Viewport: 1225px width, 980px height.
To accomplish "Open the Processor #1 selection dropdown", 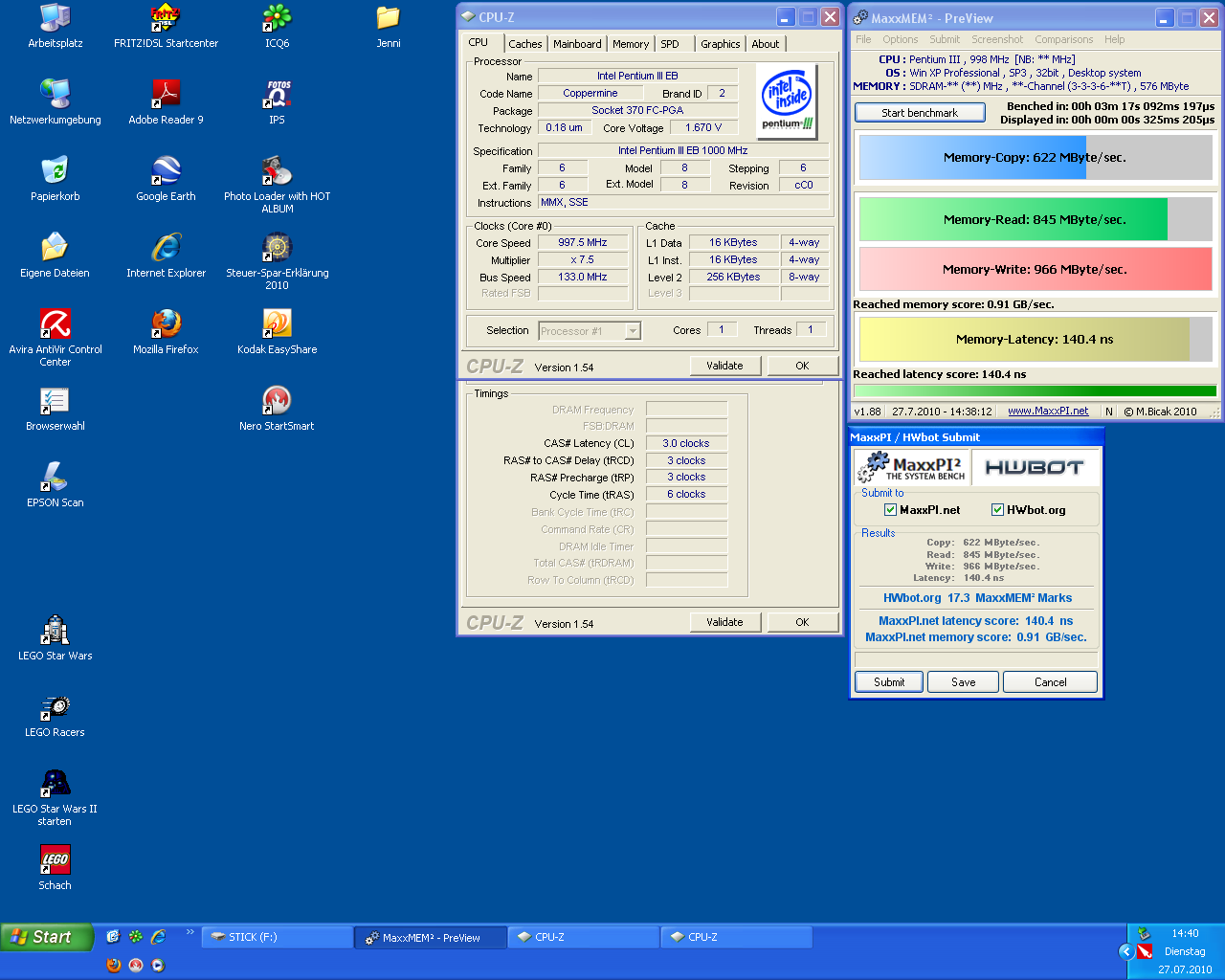I will pos(633,331).
